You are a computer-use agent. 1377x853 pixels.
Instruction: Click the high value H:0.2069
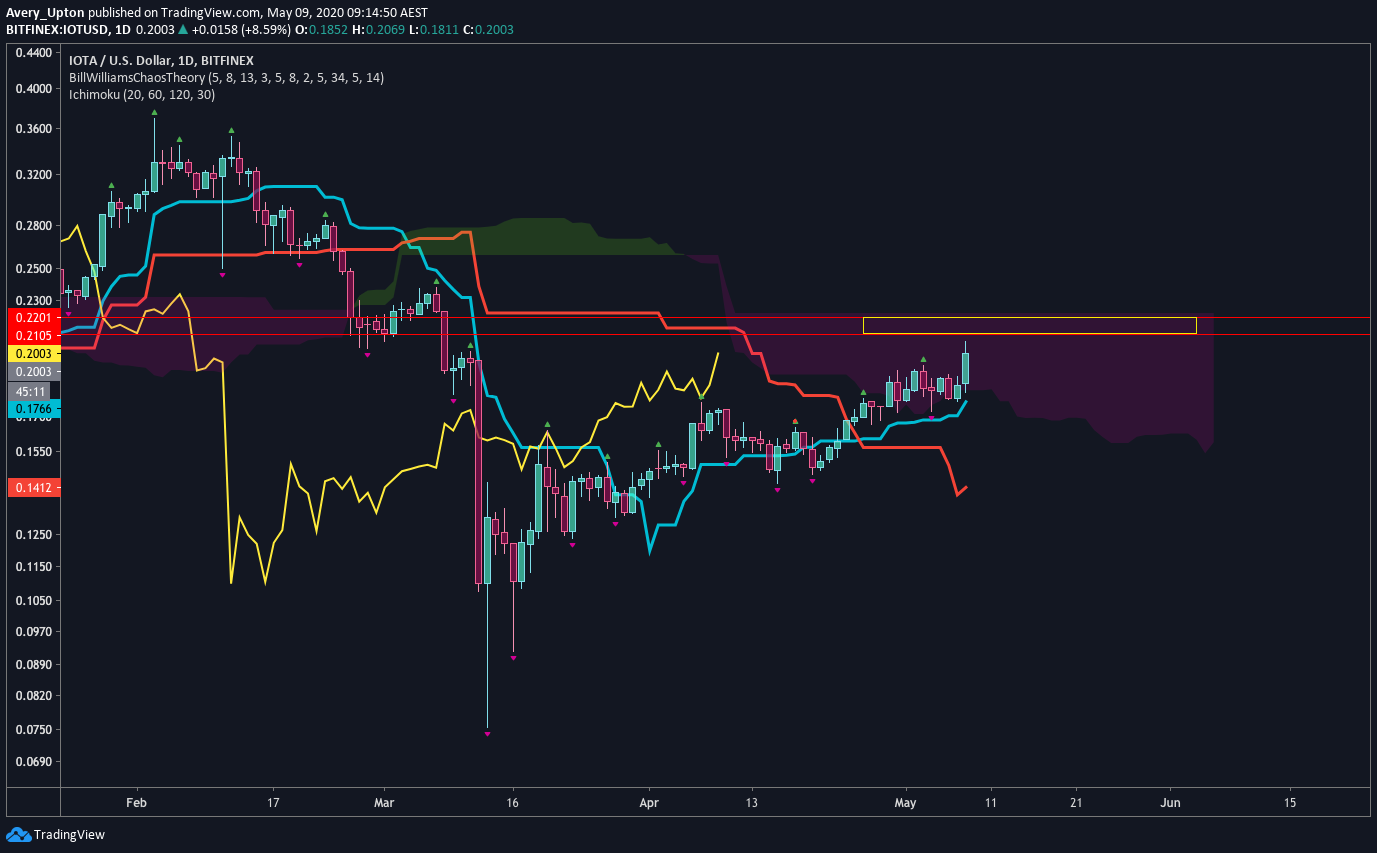(381, 30)
